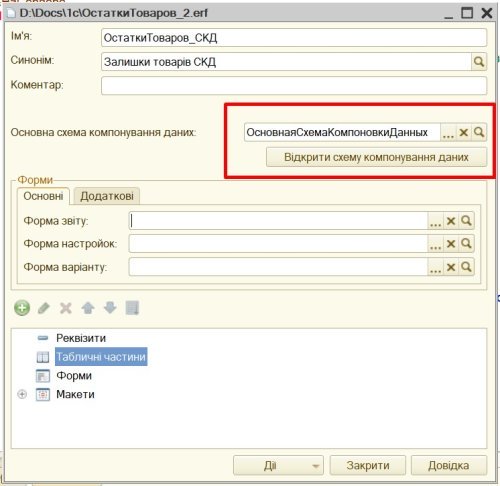The height and width of the screenshot is (486, 500).
Task: Click the move up arrow icon
Action: (x=88, y=308)
